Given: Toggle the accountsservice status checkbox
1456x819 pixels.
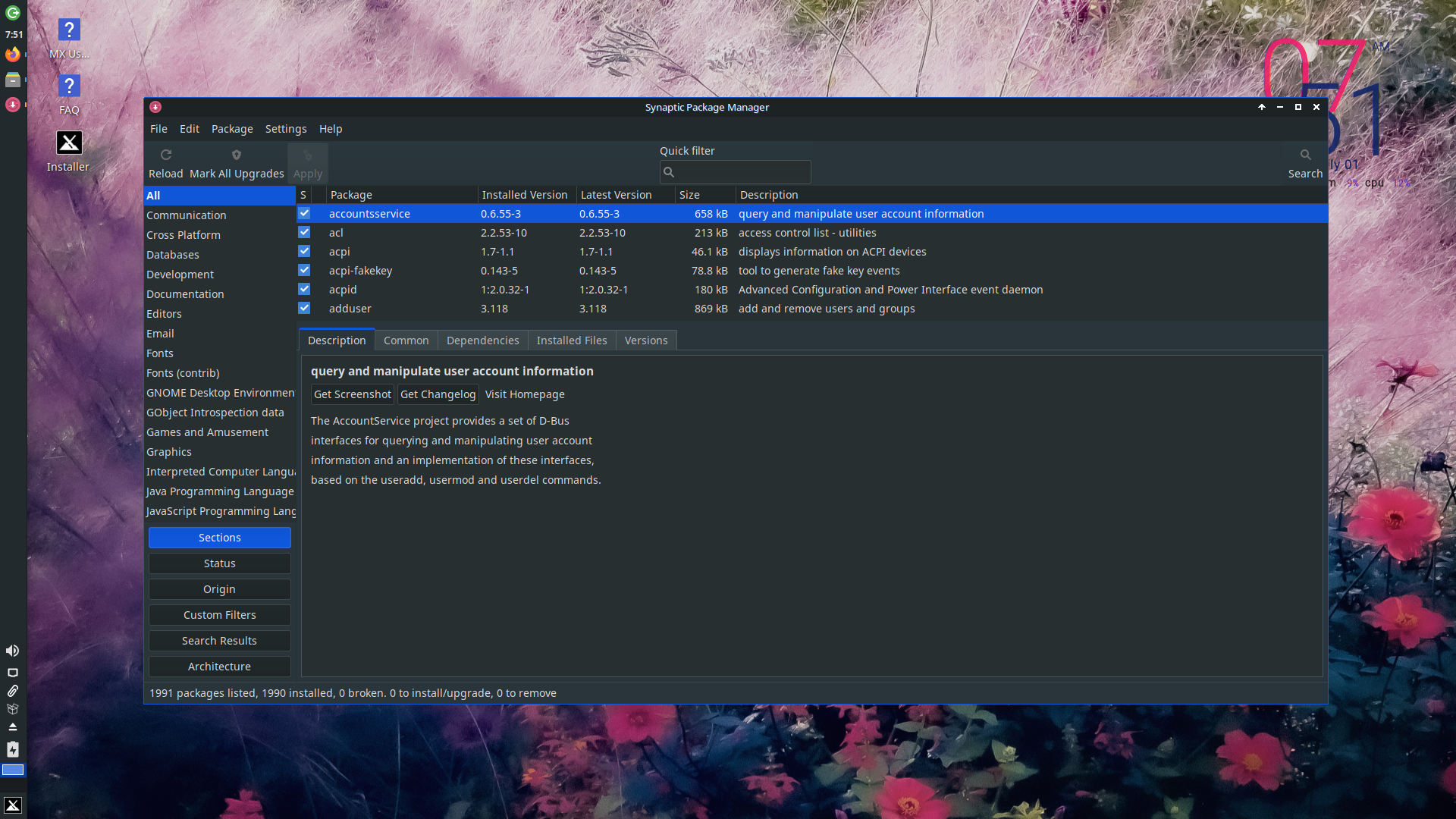Looking at the screenshot, I should (x=304, y=214).
